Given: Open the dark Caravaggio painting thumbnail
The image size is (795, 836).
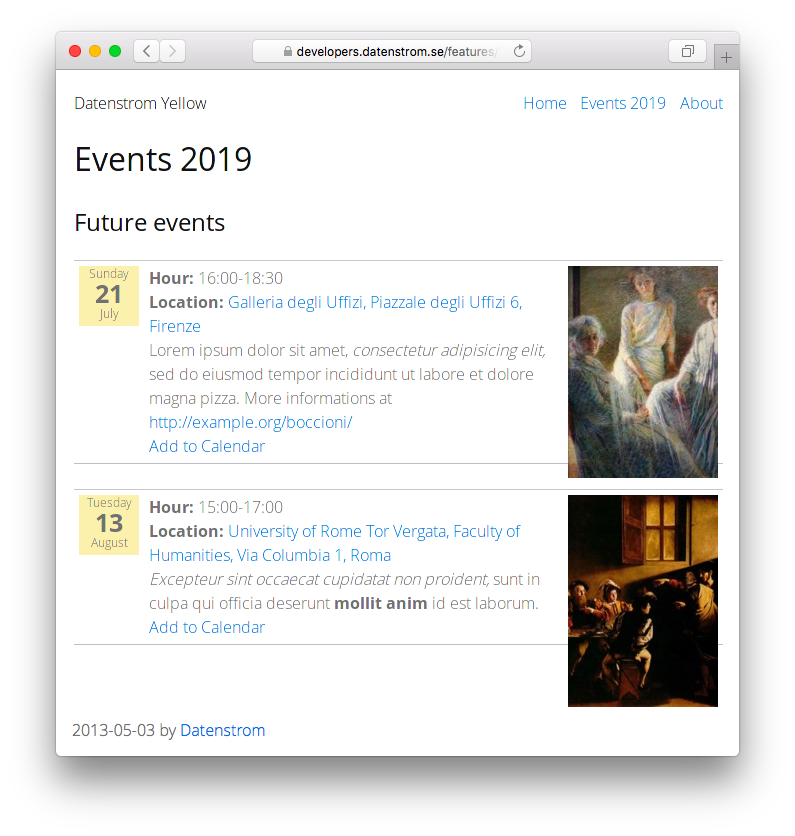Looking at the screenshot, I should tap(643, 601).
